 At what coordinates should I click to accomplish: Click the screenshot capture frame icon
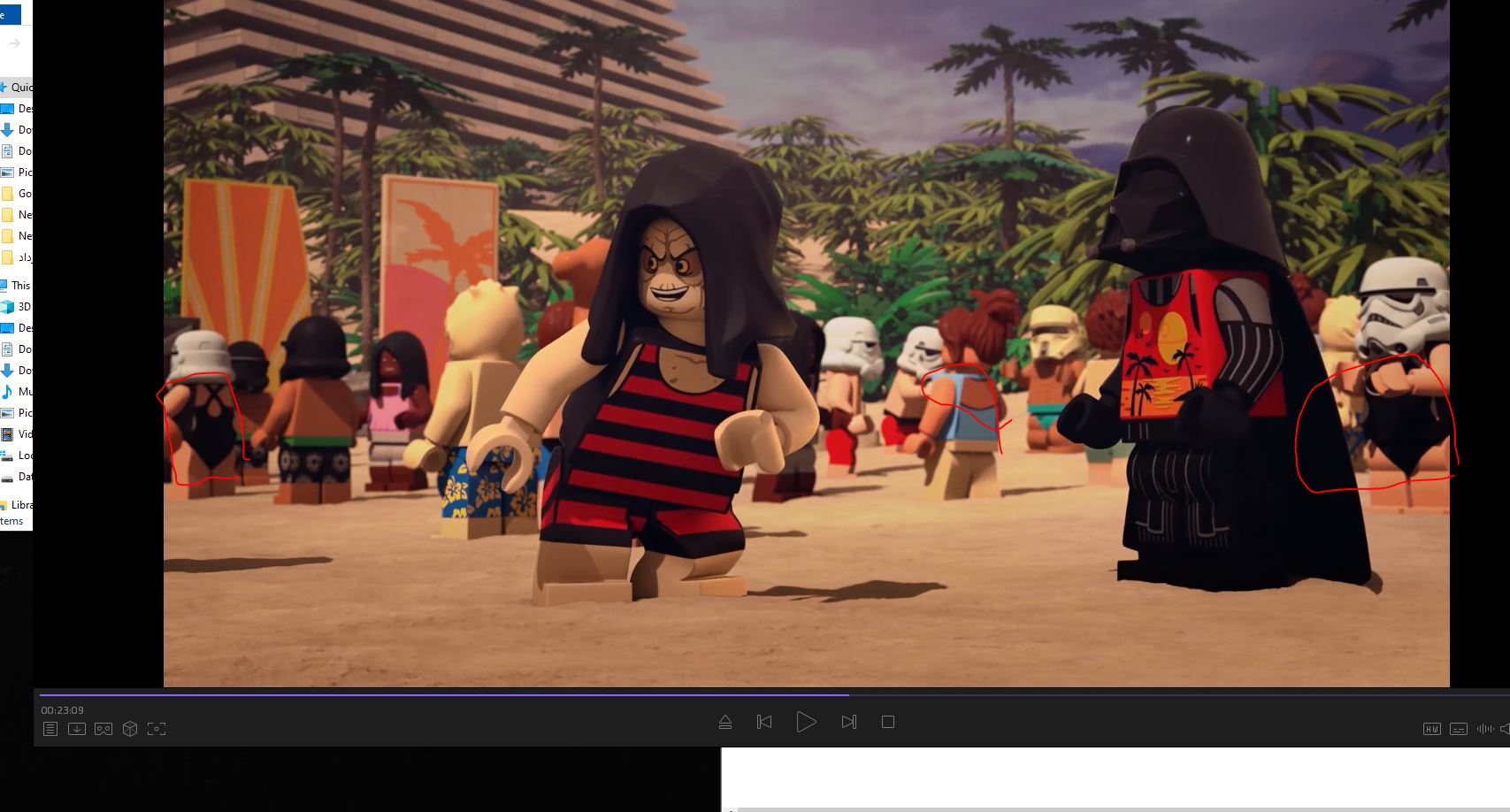pos(157,729)
